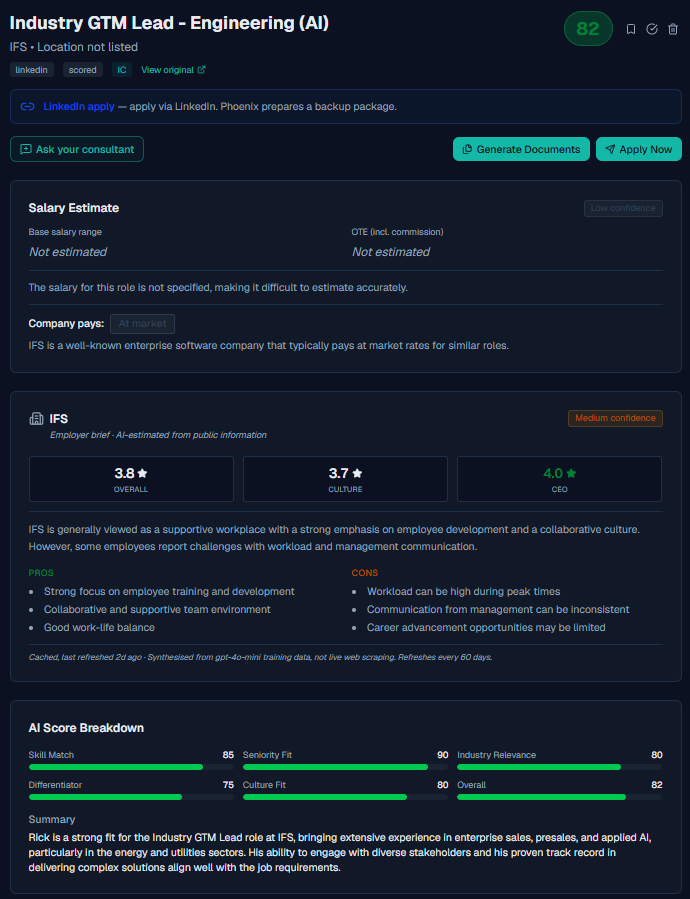The height and width of the screenshot is (899, 690).
Task: Click the job title Industry GTM Lead - Engineering (AI)
Action: (x=169, y=23)
